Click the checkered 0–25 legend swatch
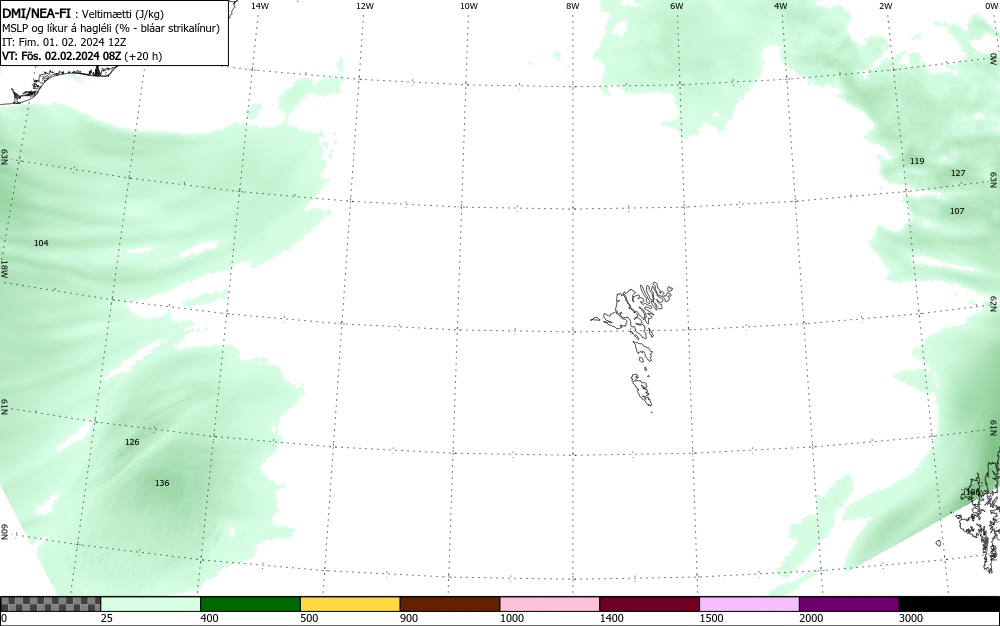The image size is (1000, 626). (50, 604)
